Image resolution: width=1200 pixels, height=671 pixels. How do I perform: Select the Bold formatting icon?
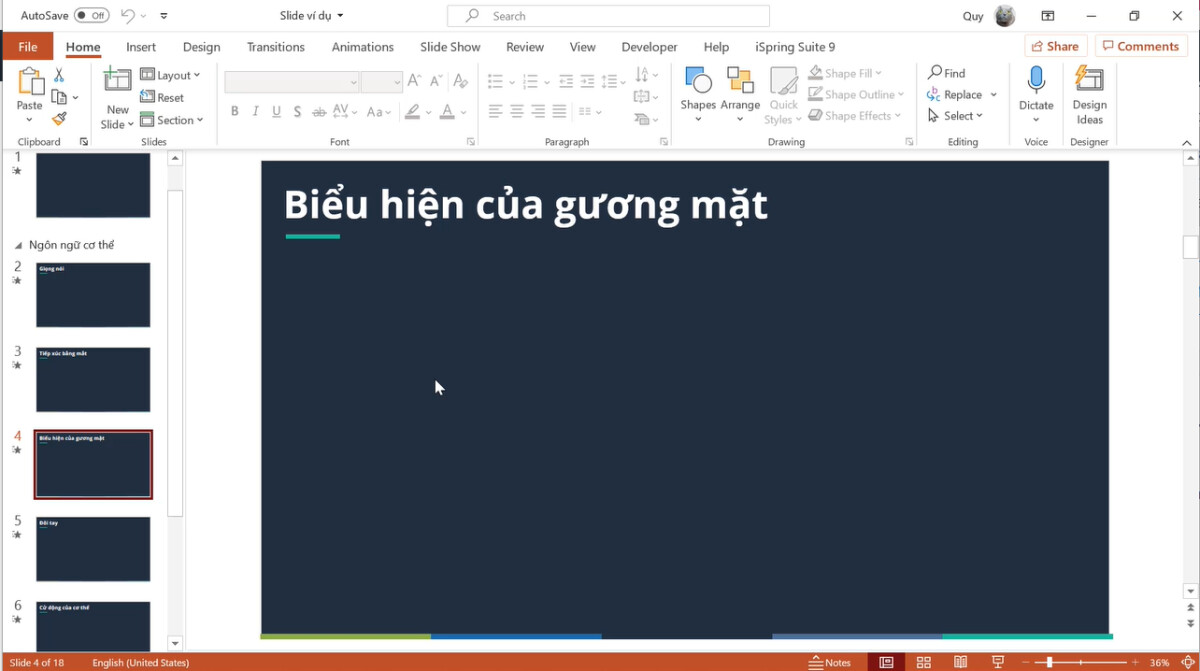tap(234, 111)
